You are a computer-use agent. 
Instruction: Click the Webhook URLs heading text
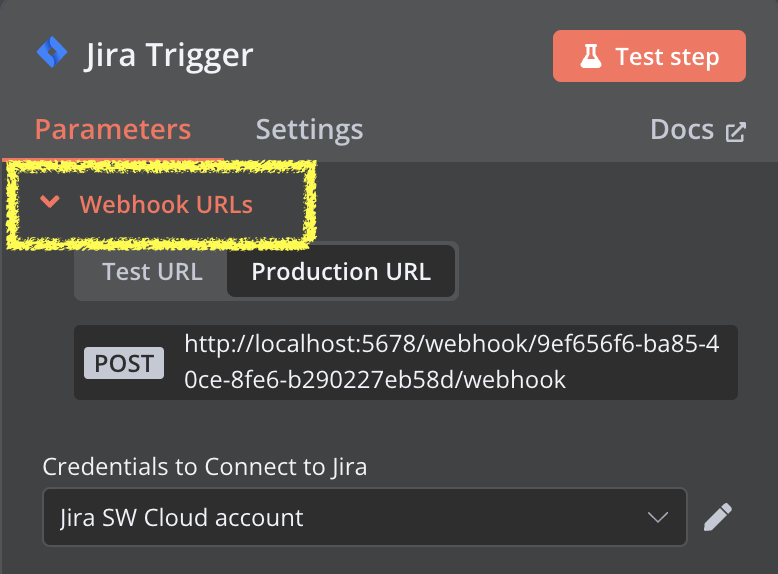166,204
